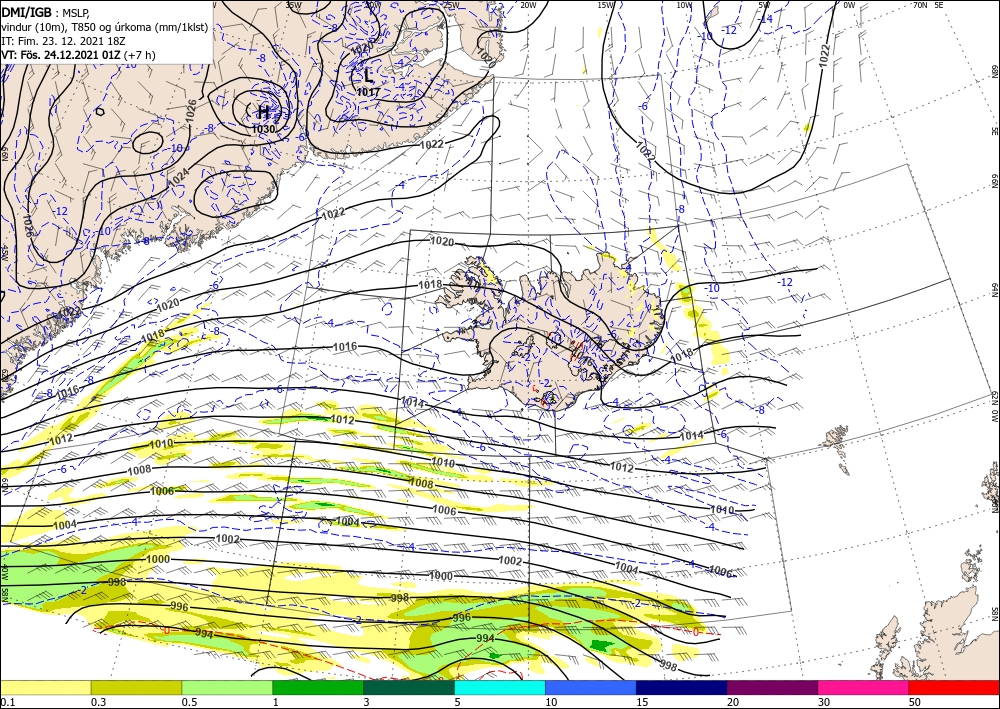The height and width of the screenshot is (709, 1000).
Task: Click the '70N' label at the top right
Action: point(920,5)
